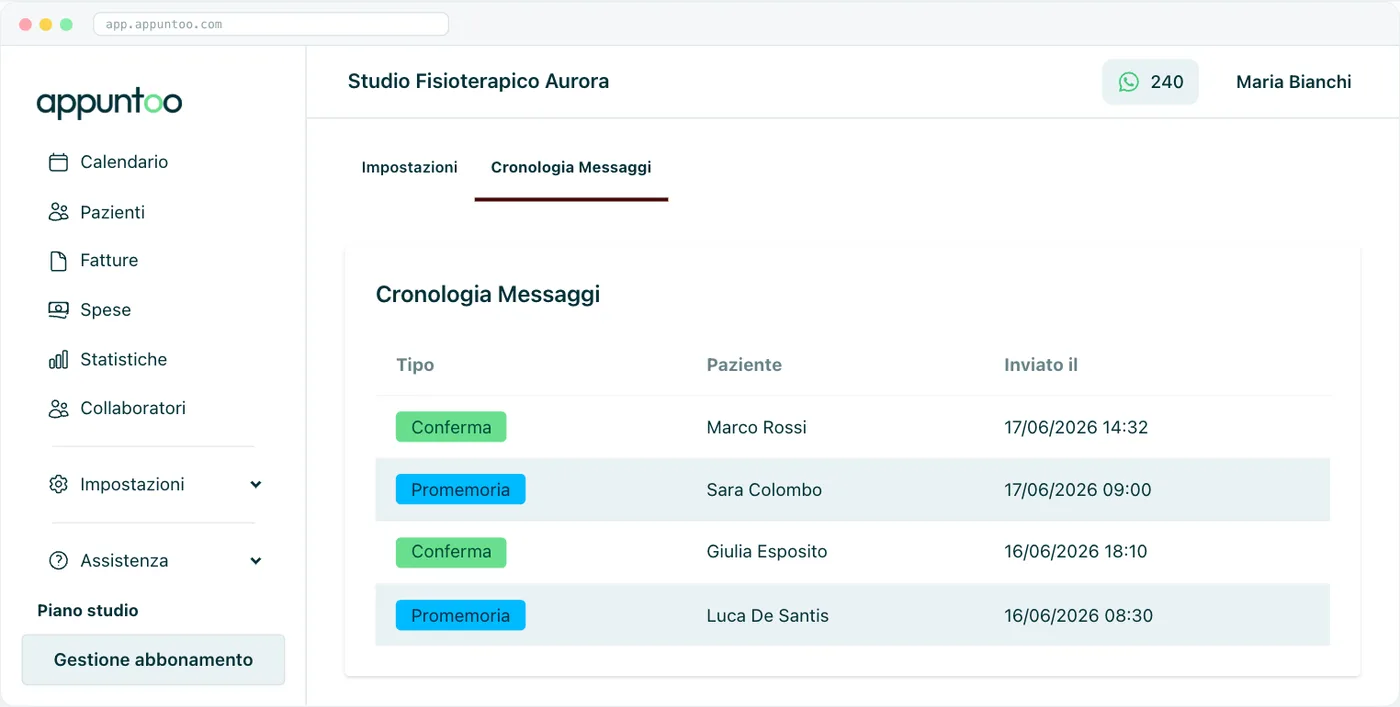Click the timestamp 16/06/2026 08:30
Image resolution: width=1400 pixels, height=707 pixels.
[1078, 616]
